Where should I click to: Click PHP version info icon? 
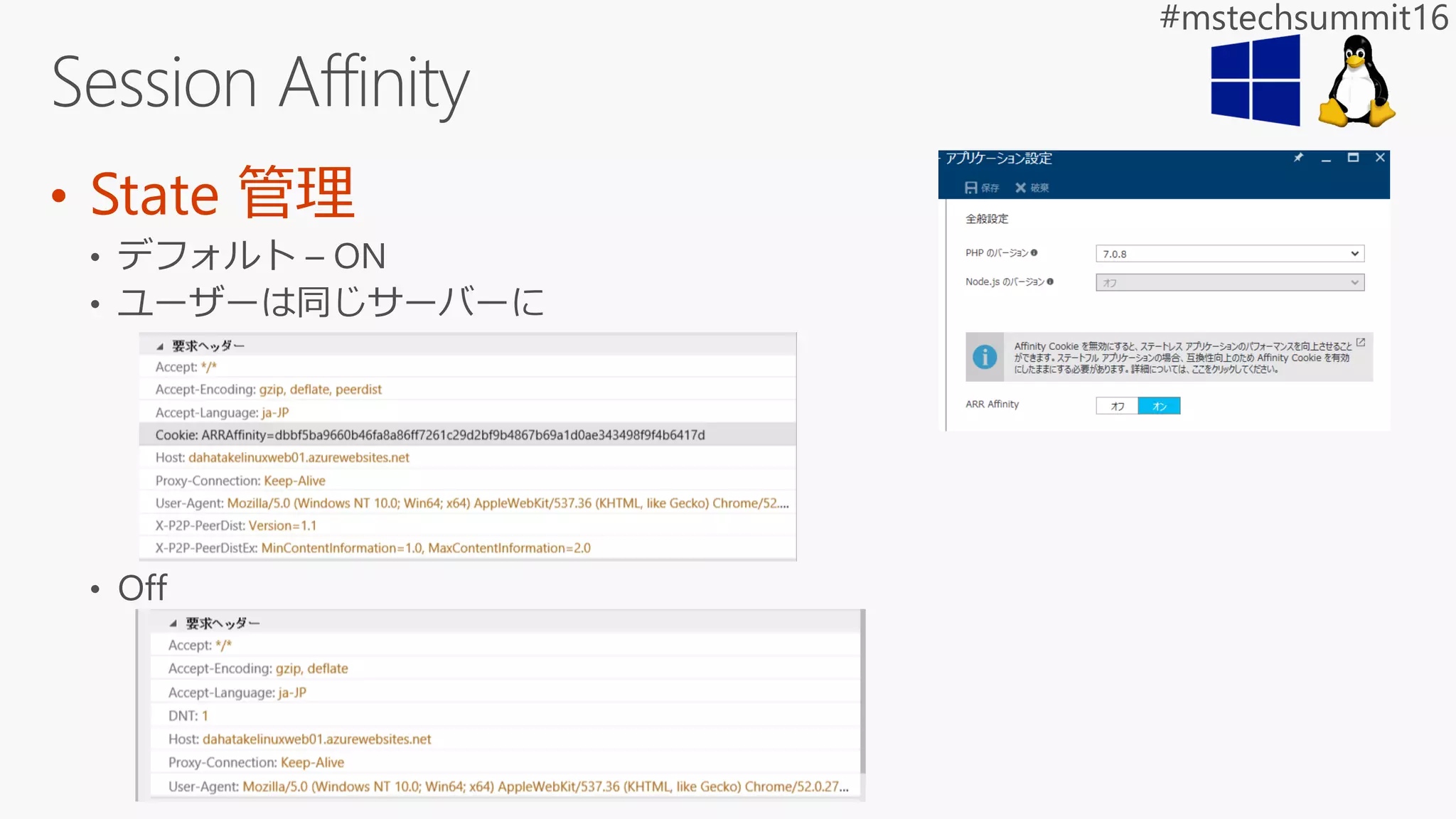point(1034,252)
